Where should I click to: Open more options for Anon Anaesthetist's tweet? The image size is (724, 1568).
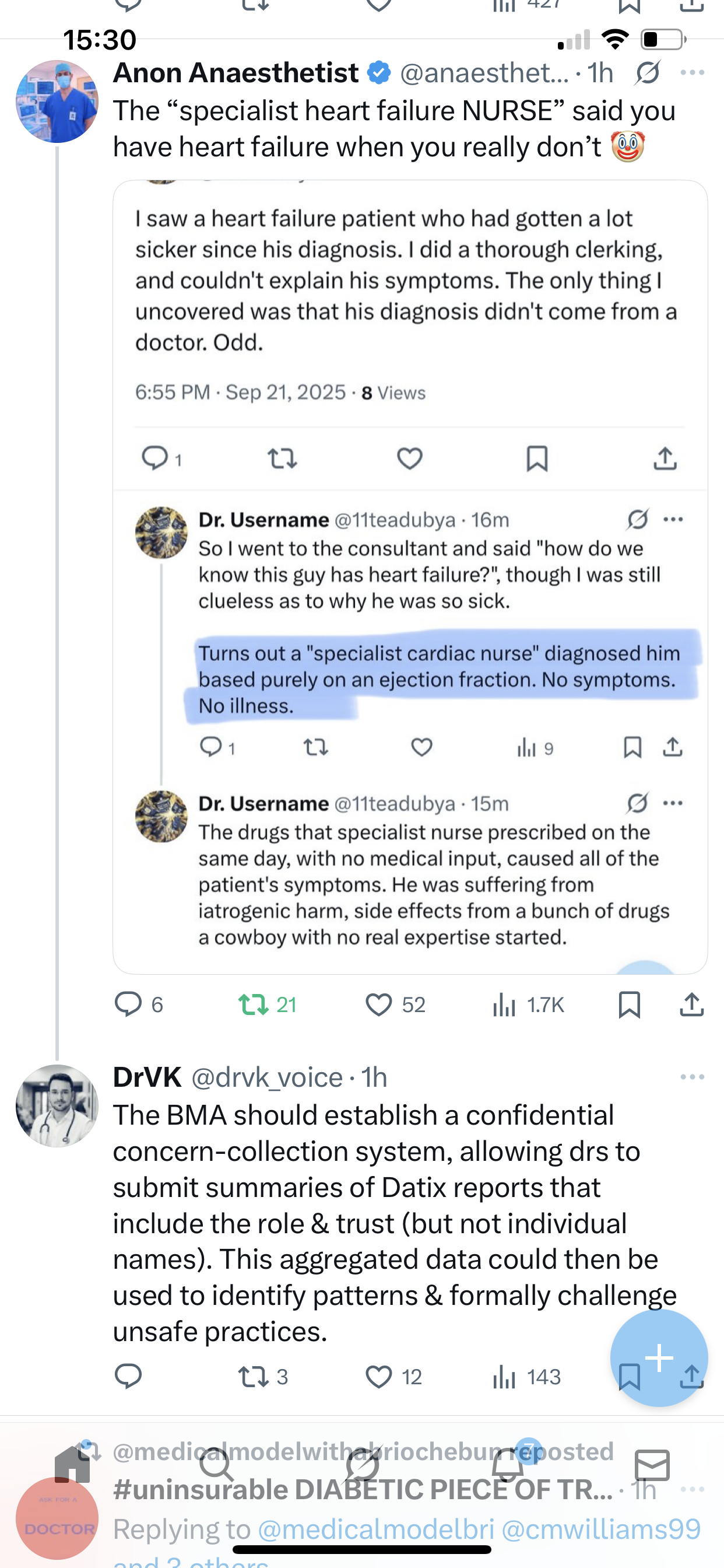pyautogui.click(x=693, y=73)
